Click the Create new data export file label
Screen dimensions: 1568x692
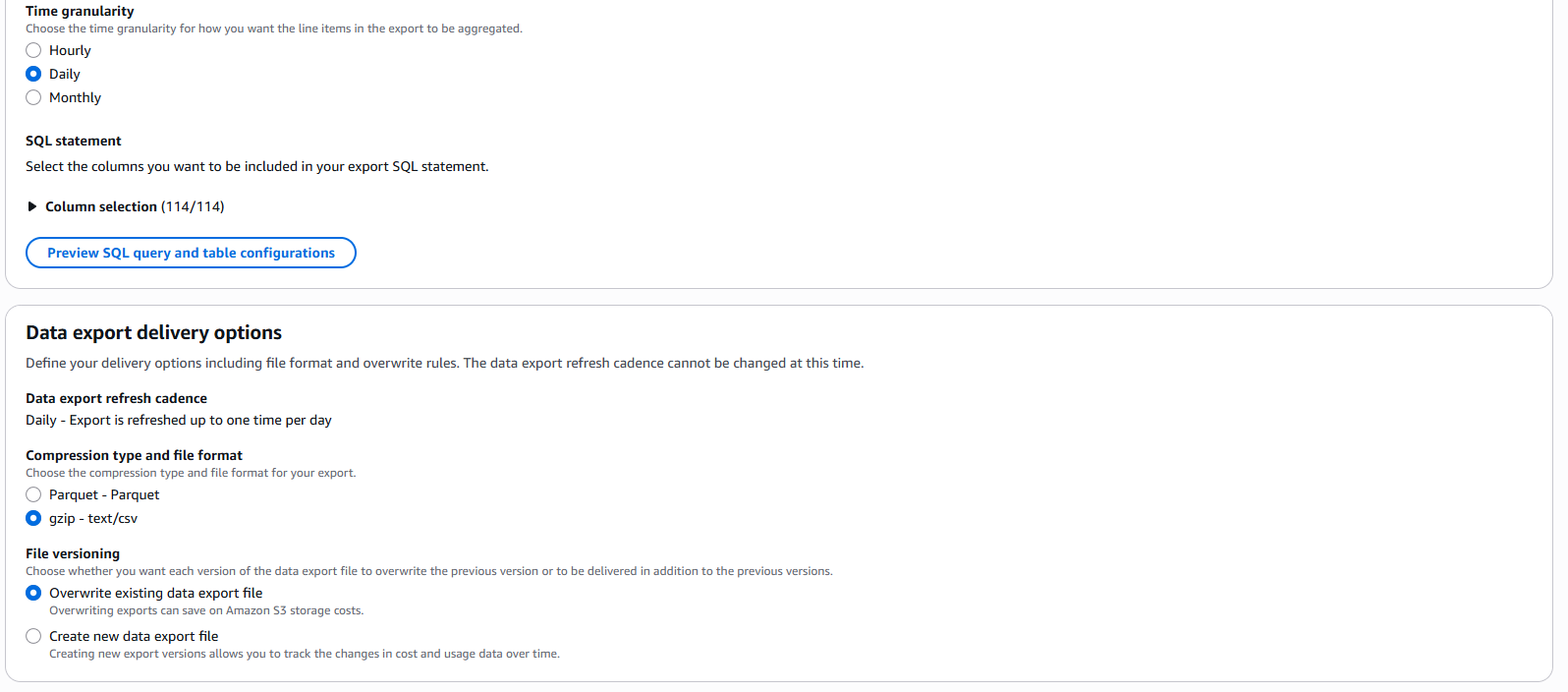click(134, 636)
